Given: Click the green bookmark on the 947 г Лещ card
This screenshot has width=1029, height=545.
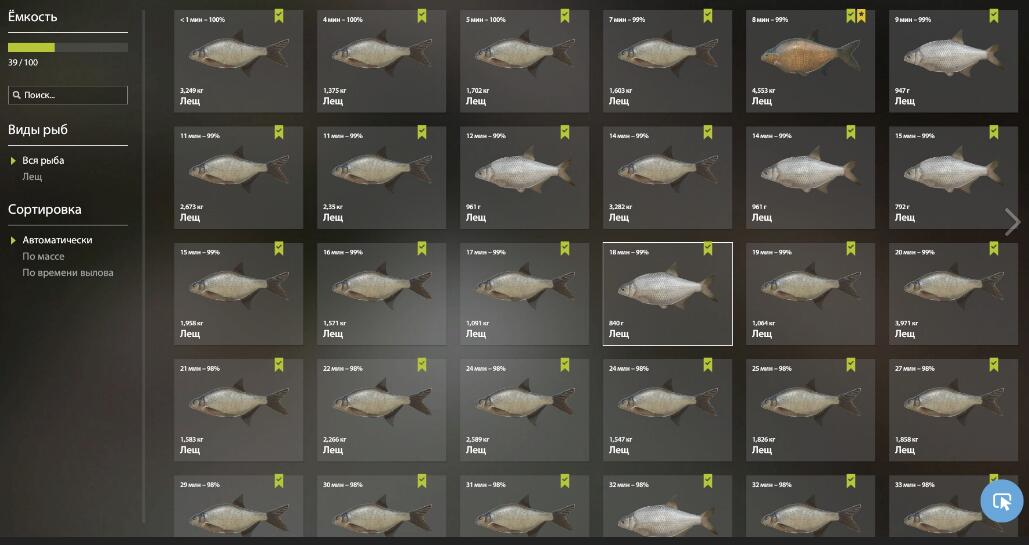Looking at the screenshot, I should pos(994,16).
